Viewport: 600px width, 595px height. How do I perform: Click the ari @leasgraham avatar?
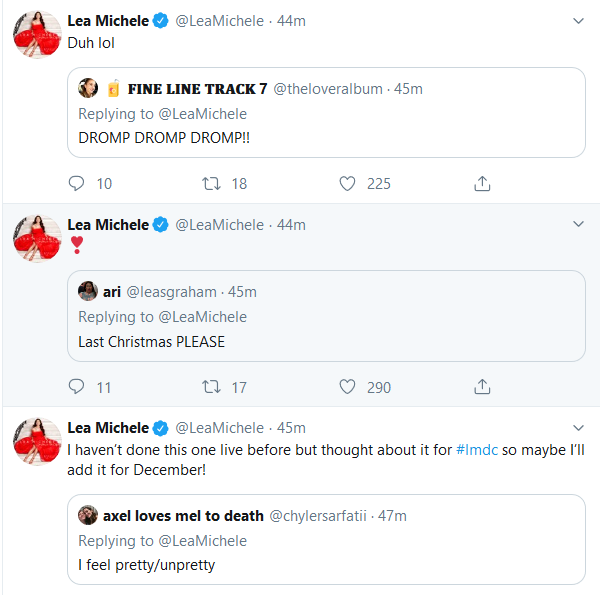pyautogui.click(x=88, y=291)
